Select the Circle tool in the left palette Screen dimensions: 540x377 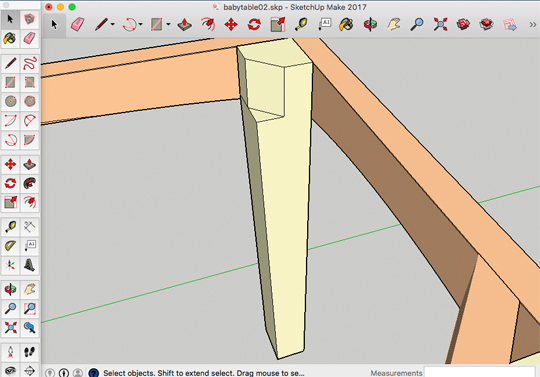[x=10, y=102]
